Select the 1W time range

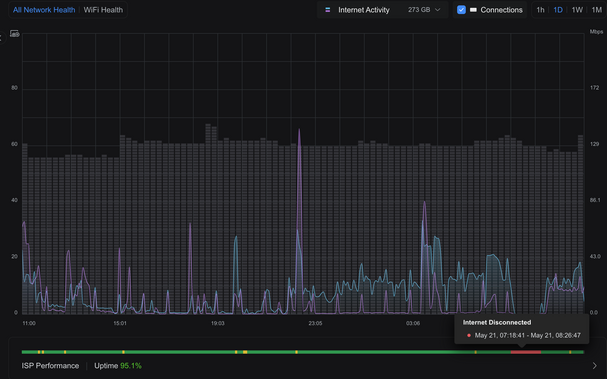click(577, 10)
